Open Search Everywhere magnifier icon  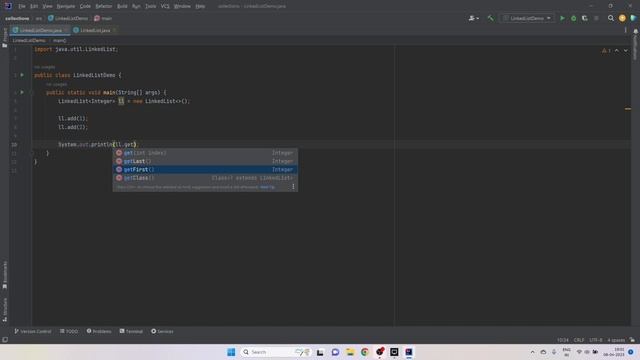point(611,18)
